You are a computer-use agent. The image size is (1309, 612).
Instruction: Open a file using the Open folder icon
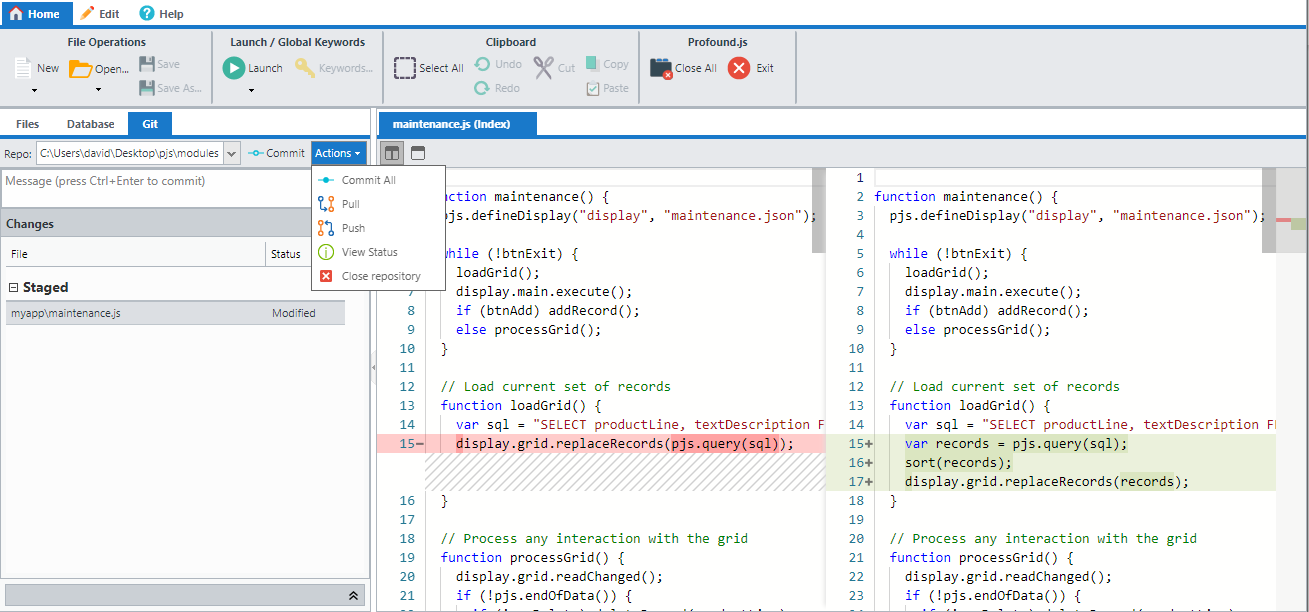point(78,68)
